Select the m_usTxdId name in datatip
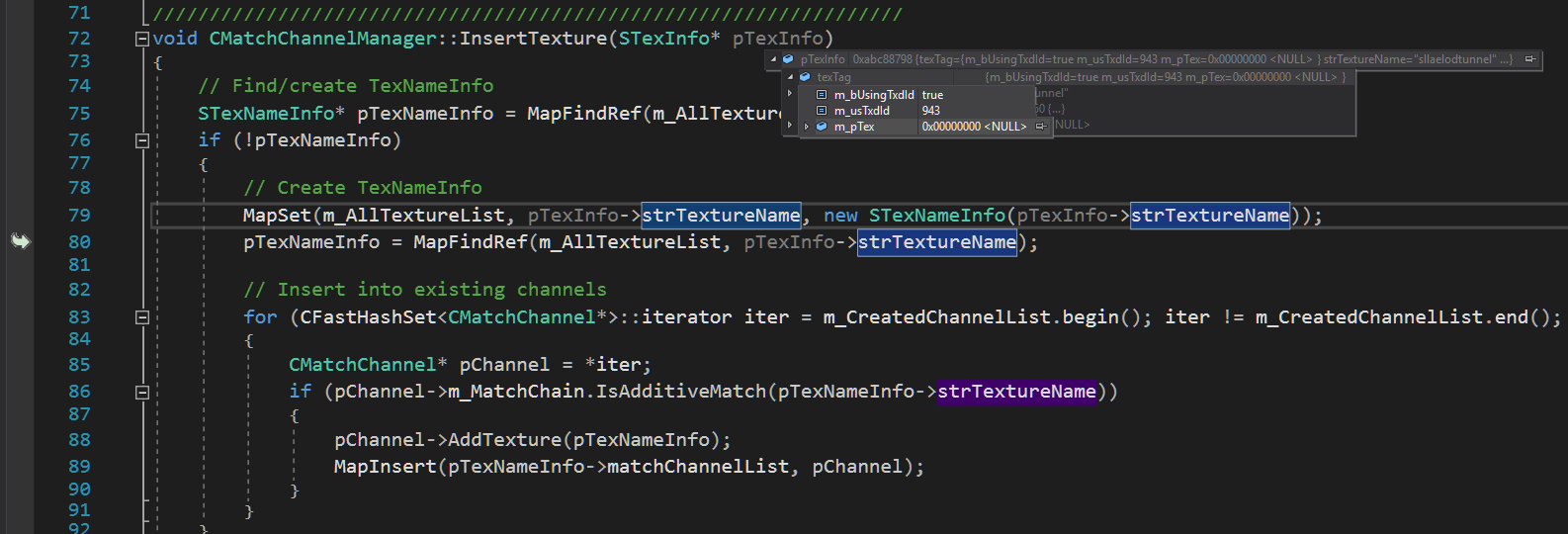Viewport: 1568px width, 534px height. [x=862, y=111]
